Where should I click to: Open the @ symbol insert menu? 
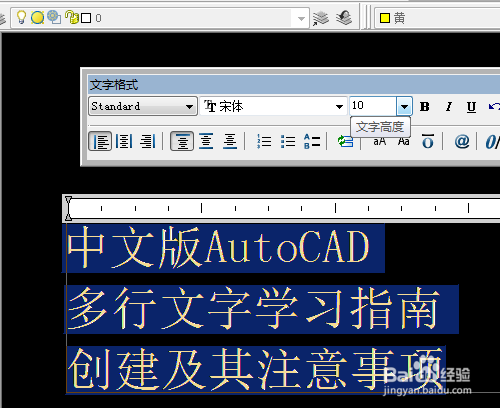[462, 141]
